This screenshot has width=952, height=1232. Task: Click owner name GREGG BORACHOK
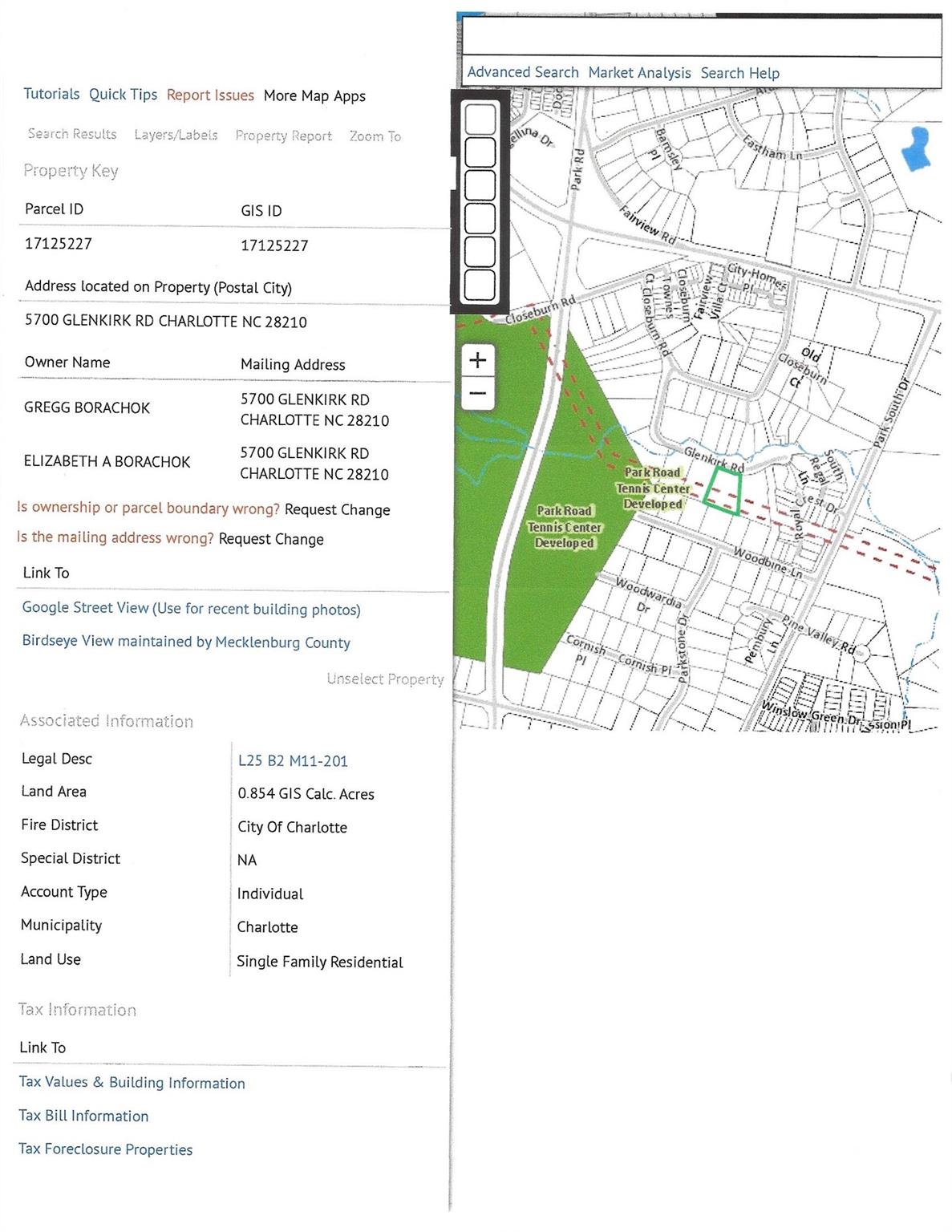(x=87, y=408)
